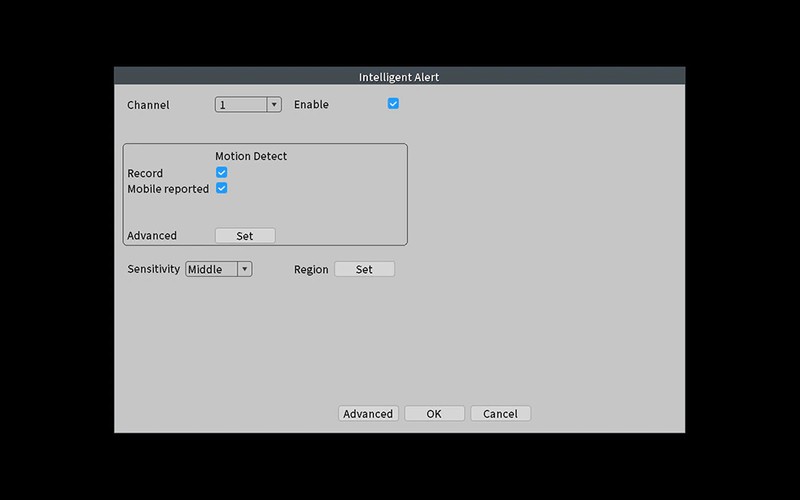
Task: Click the Sensitivity field showing Middle
Action: click(211, 269)
